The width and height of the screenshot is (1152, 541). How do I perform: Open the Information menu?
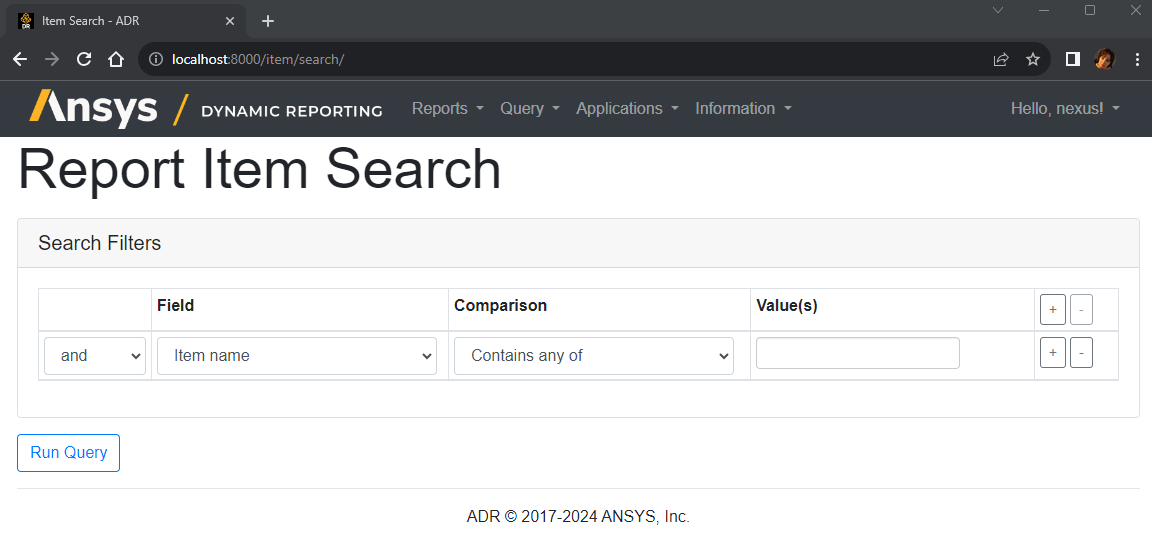point(744,109)
